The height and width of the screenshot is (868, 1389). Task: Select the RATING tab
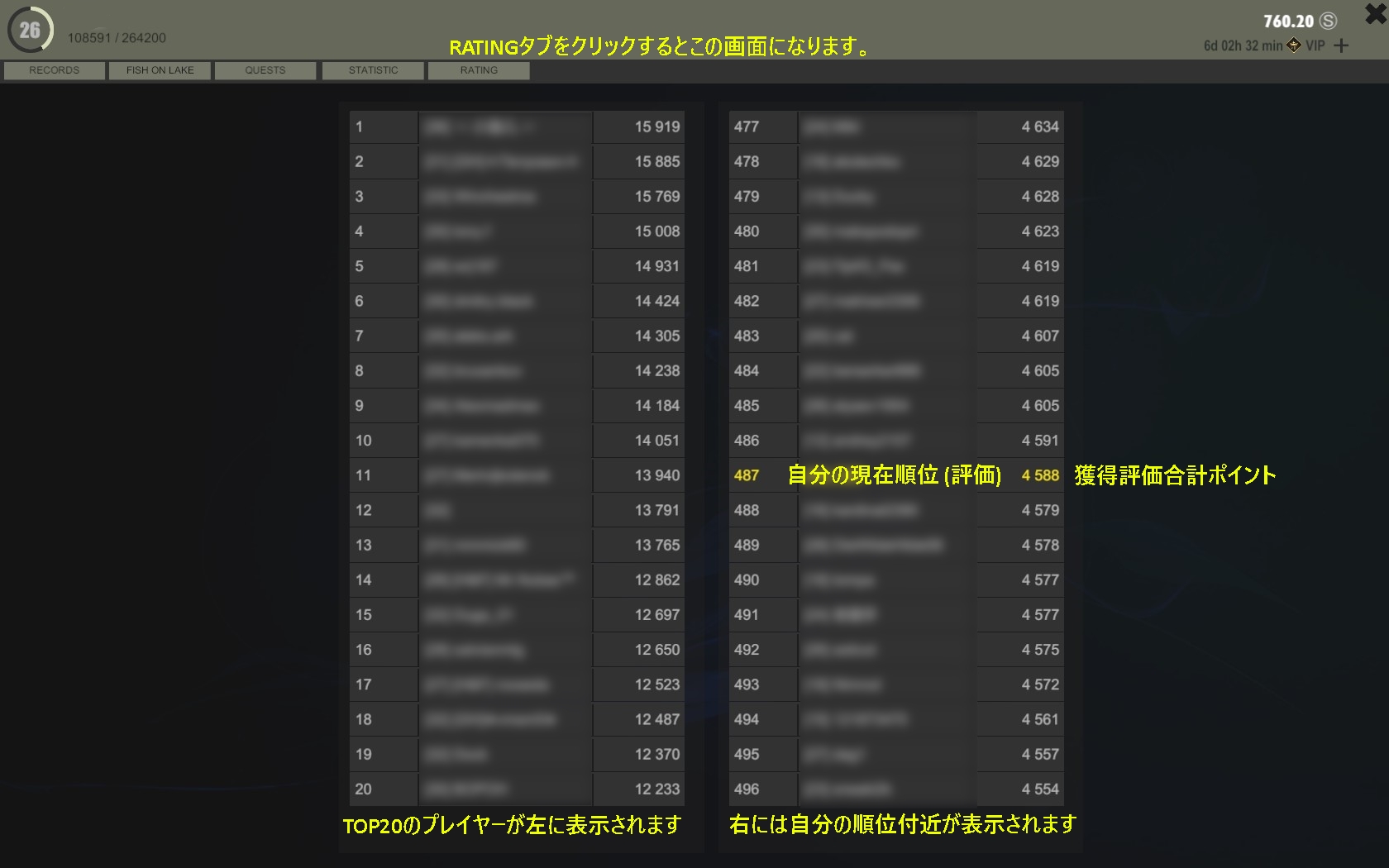479,70
